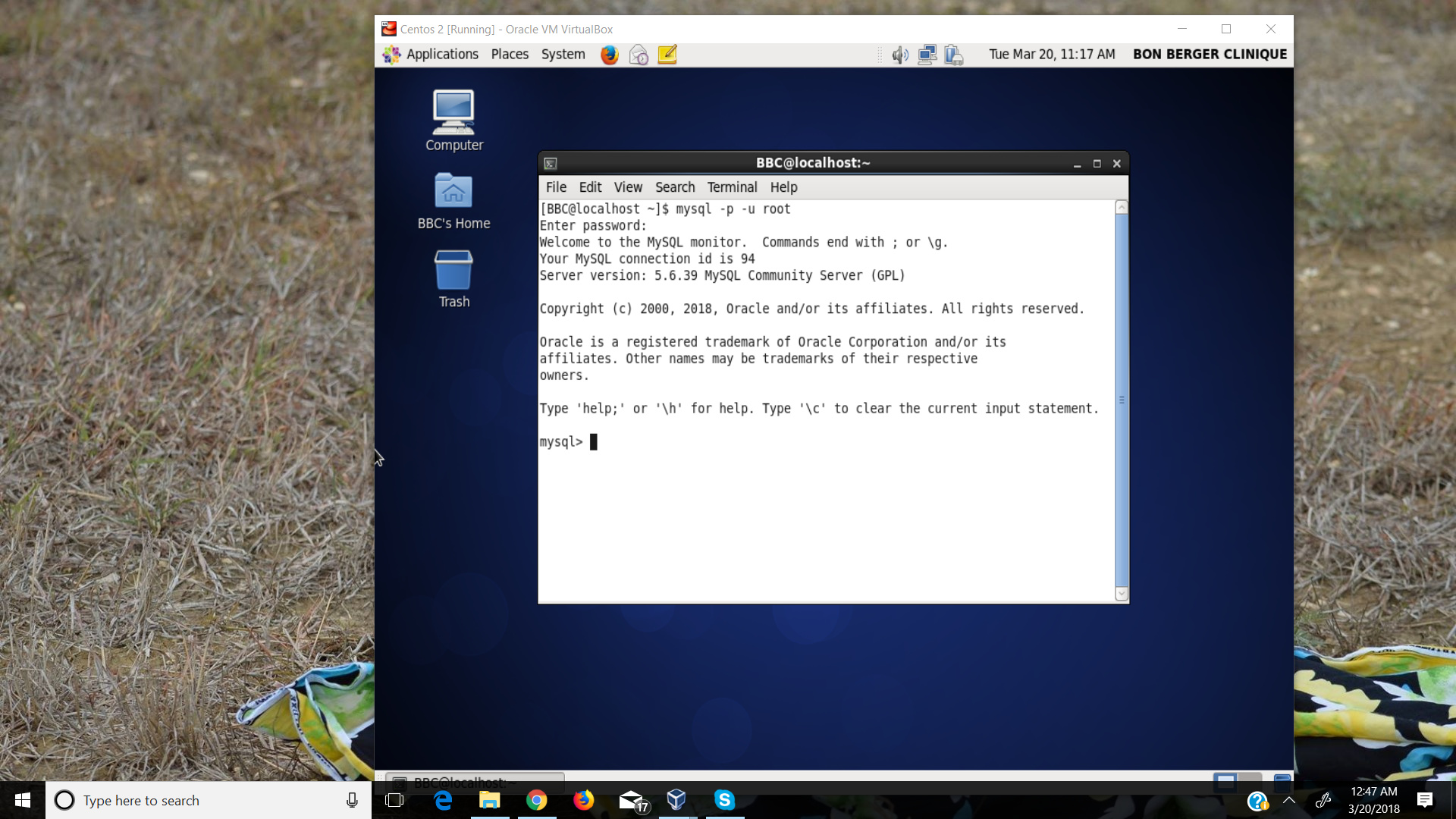Open the System menu
The width and height of the screenshot is (1456, 819).
click(563, 55)
